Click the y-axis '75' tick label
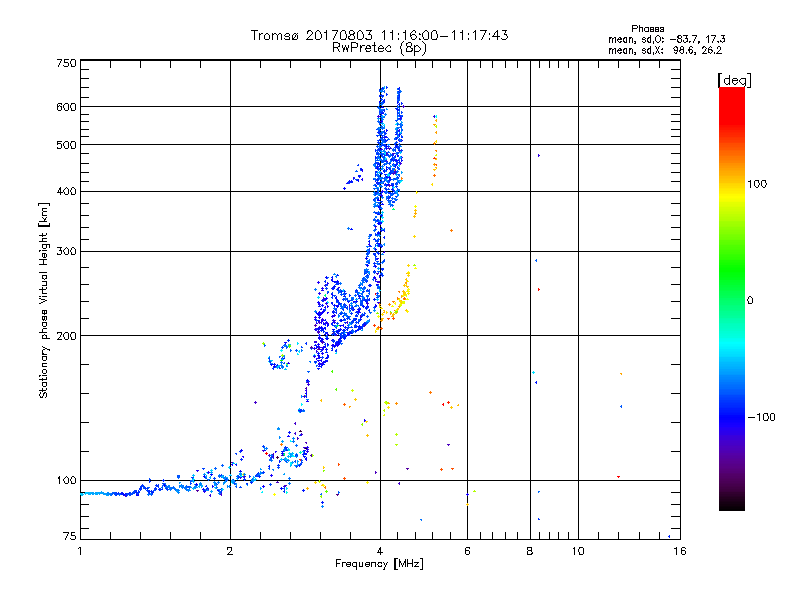The image size is (800, 600). 70,536
